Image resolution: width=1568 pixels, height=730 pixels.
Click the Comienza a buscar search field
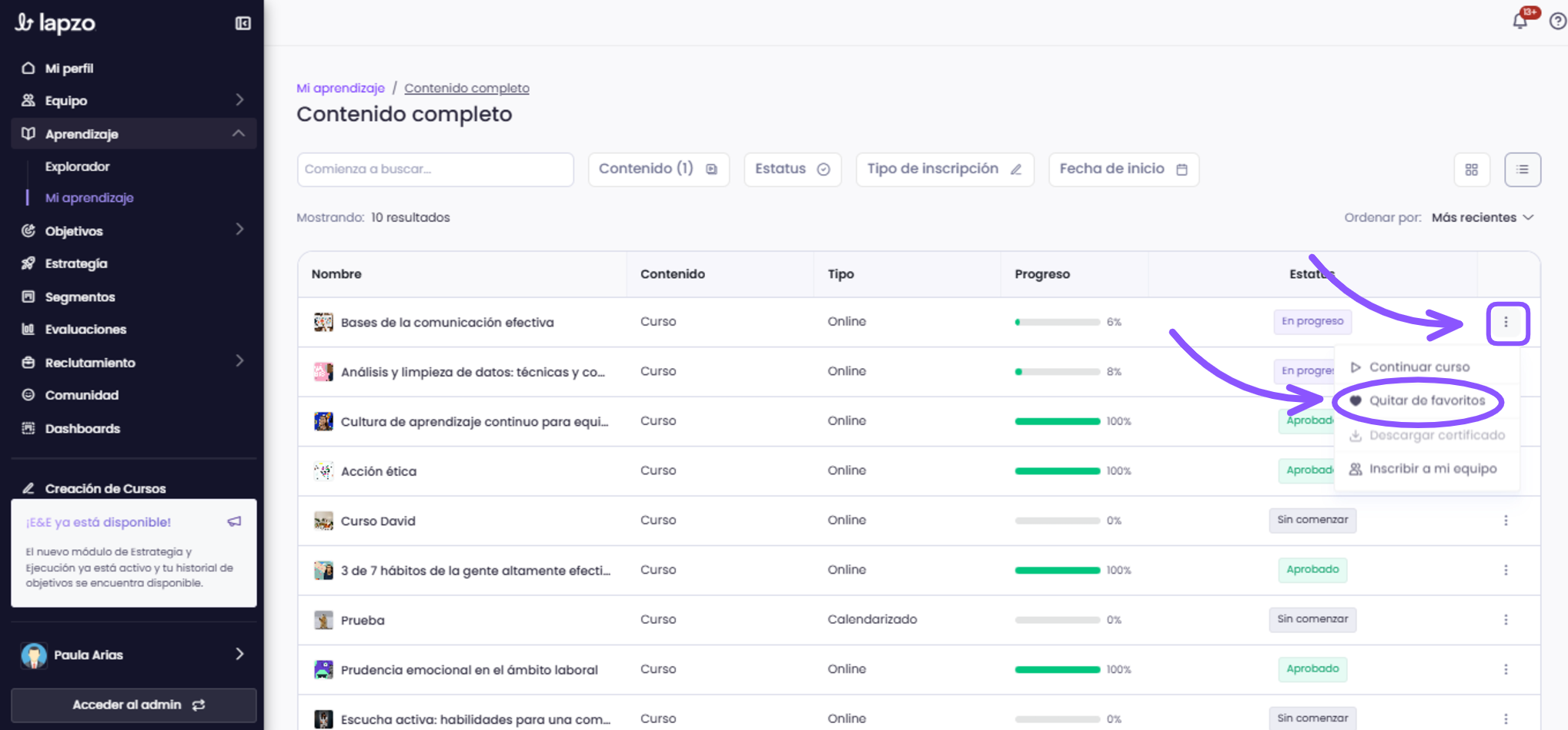point(436,169)
